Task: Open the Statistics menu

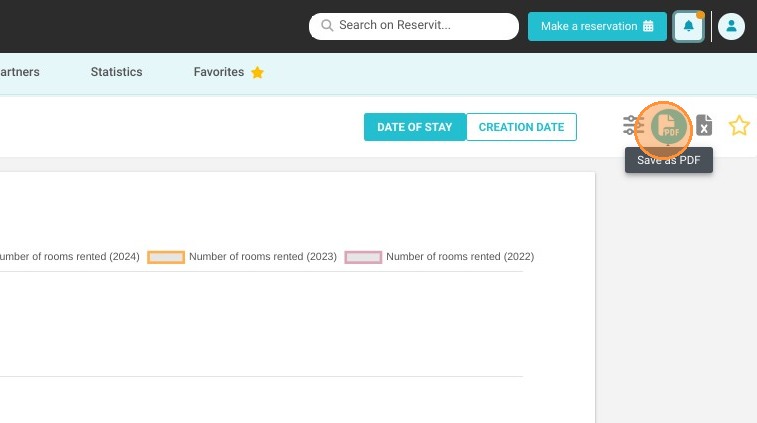Action: pos(116,72)
